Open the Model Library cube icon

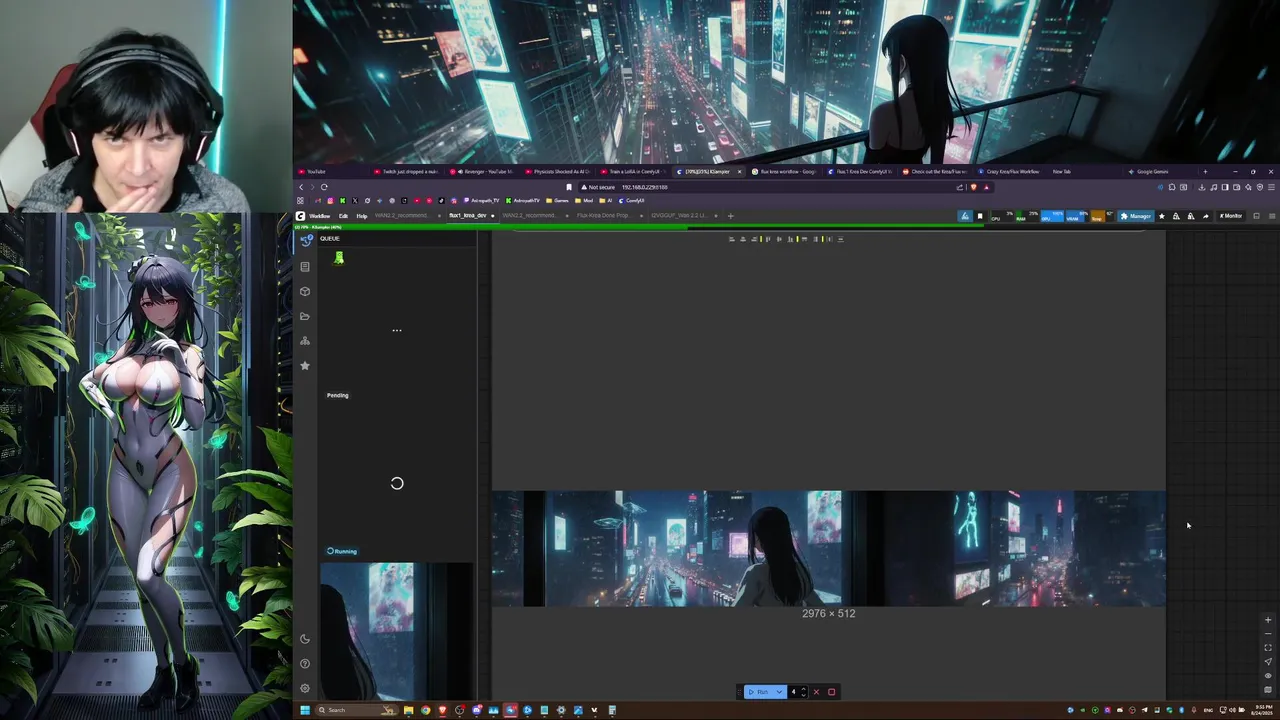[305, 291]
